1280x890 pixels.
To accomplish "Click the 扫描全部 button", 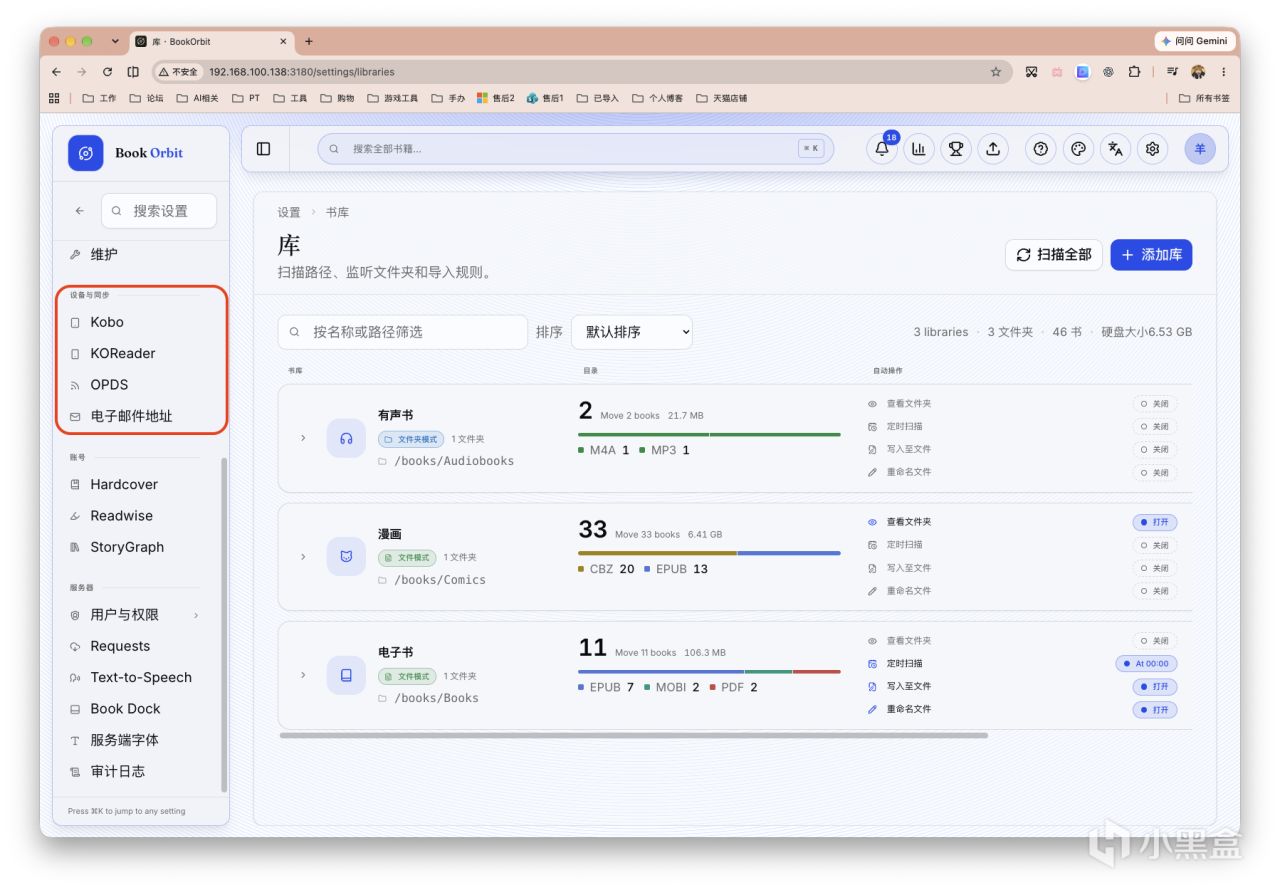I will click(1053, 254).
